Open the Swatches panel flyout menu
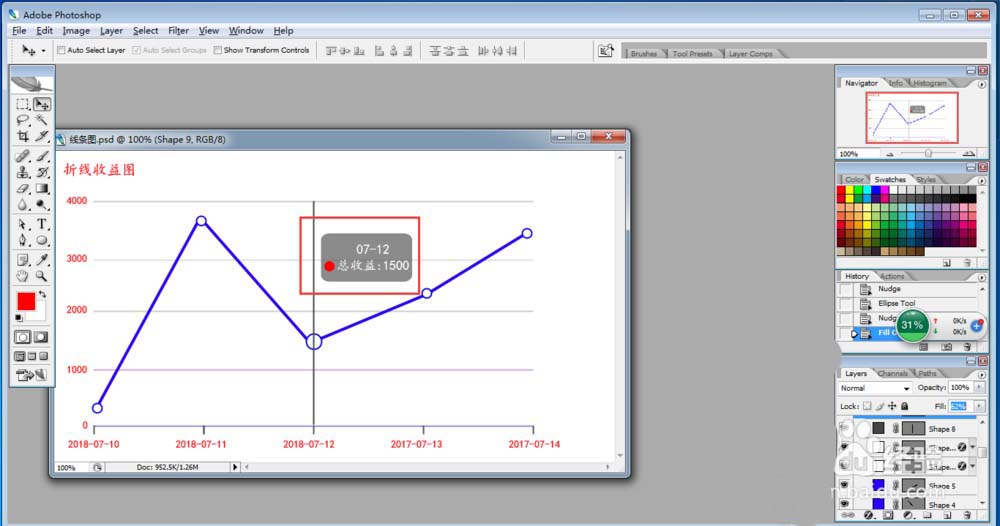Viewport: 1000px width, 526px height. 981,180
